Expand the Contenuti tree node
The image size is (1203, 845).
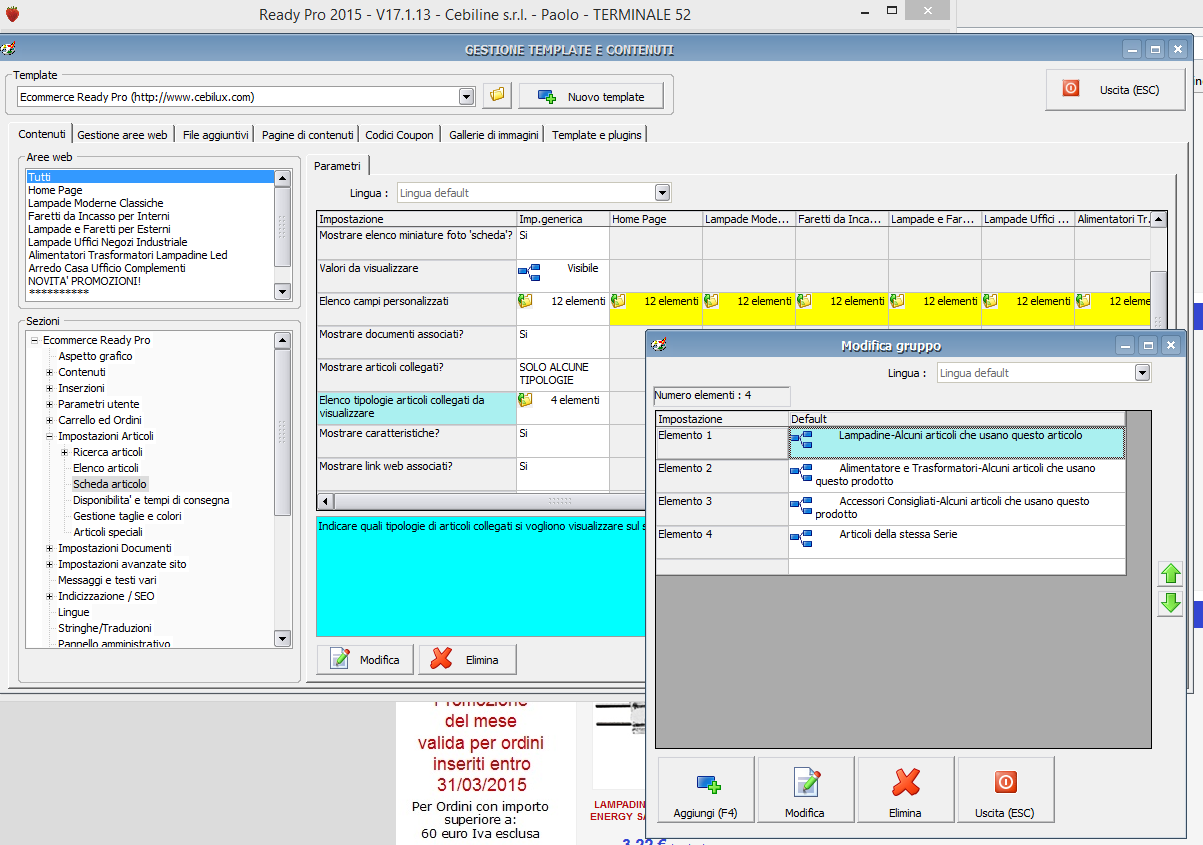[50, 372]
